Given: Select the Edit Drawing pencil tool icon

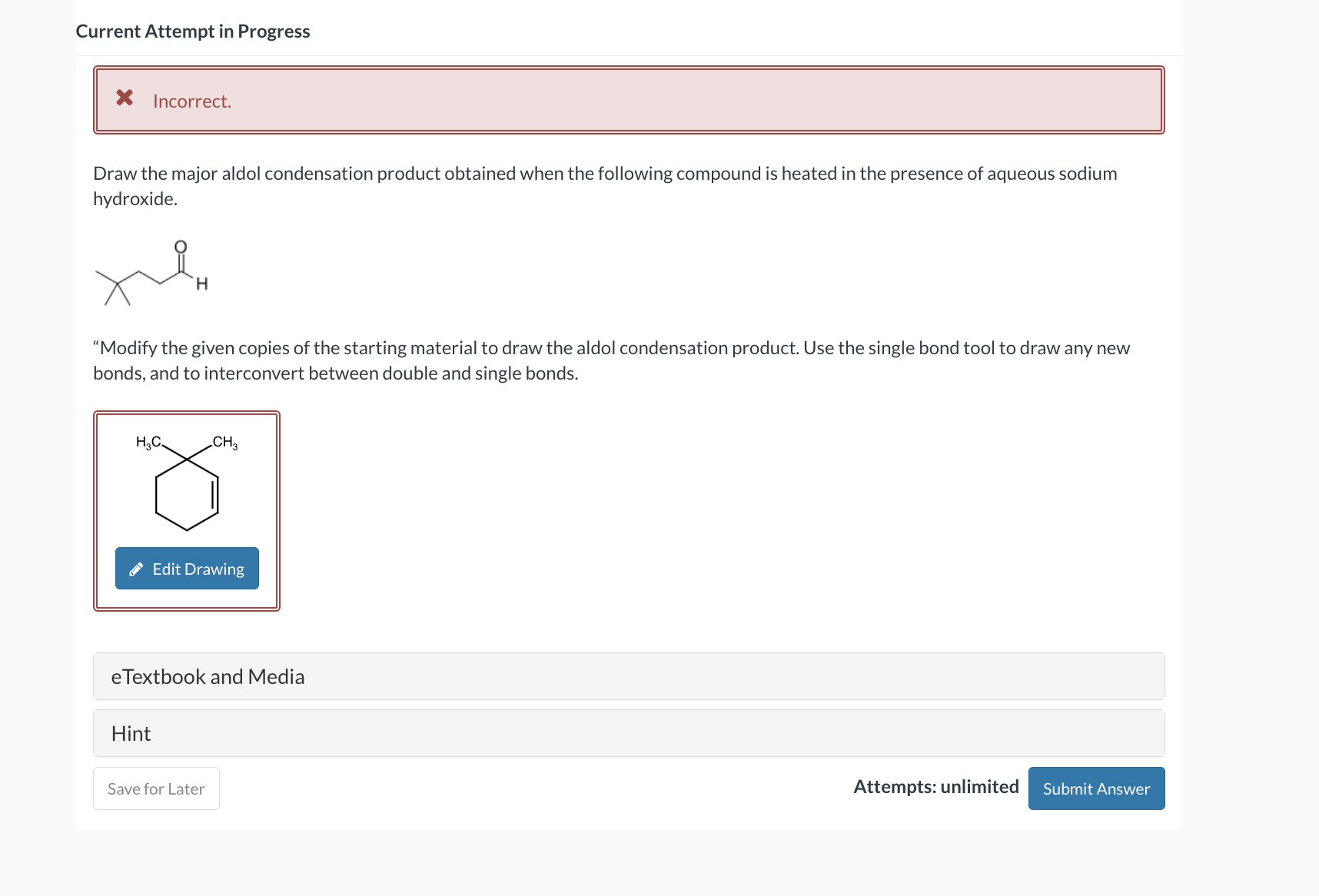Looking at the screenshot, I should (x=137, y=569).
